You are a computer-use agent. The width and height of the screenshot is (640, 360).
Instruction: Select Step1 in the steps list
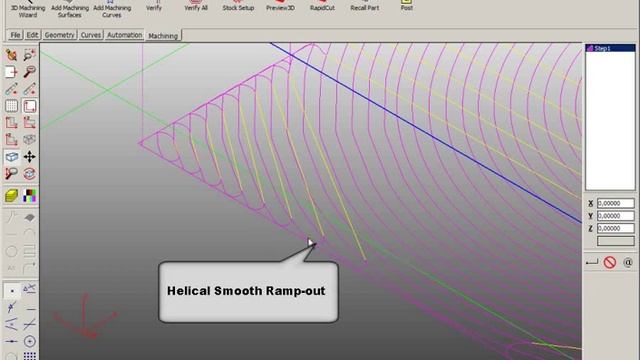pos(610,48)
